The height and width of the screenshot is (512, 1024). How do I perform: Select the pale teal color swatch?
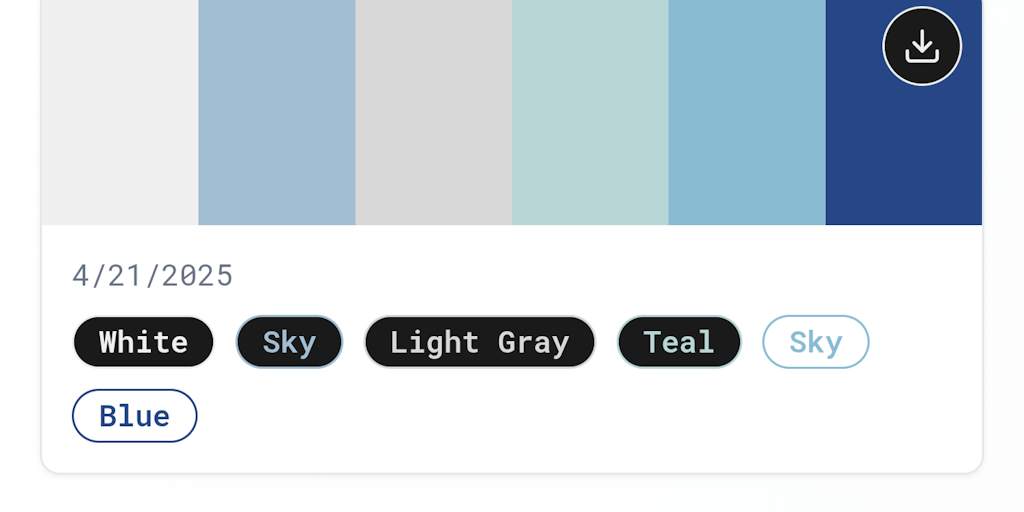click(x=590, y=112)
